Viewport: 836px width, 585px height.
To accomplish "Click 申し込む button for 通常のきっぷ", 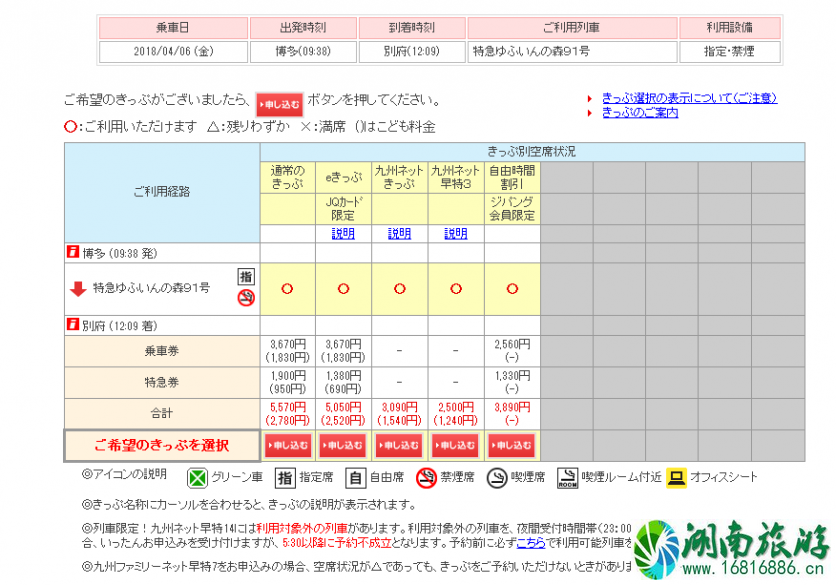I will coord(288,445).
